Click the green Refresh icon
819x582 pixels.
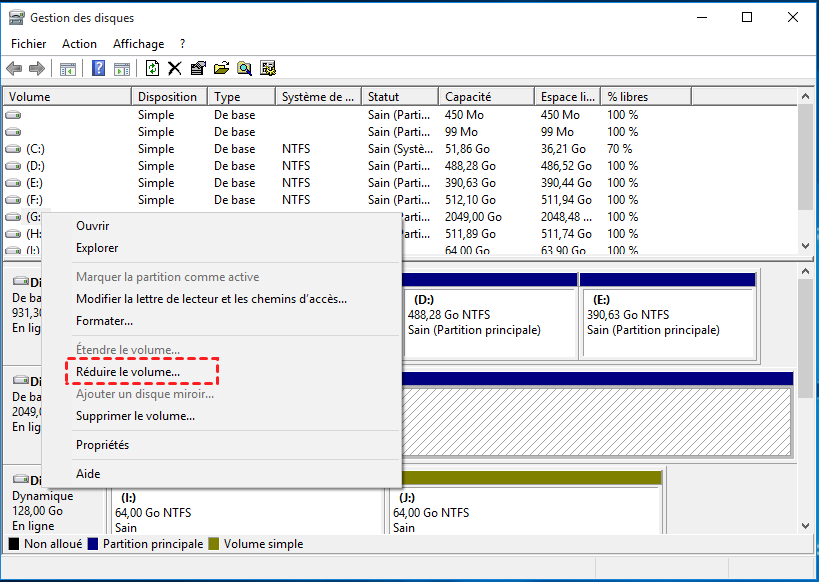point(153,68)
